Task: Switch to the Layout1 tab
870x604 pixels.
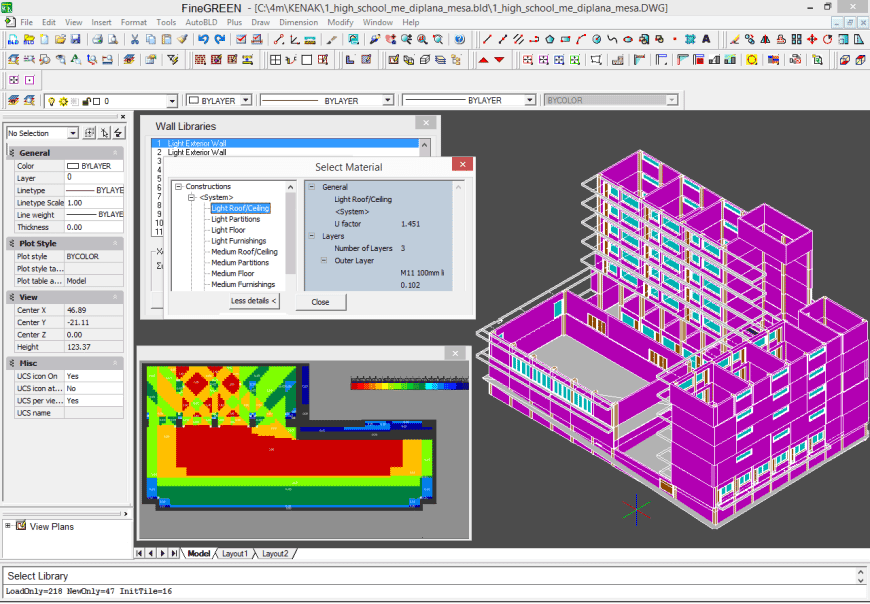Action: point(235,553)
